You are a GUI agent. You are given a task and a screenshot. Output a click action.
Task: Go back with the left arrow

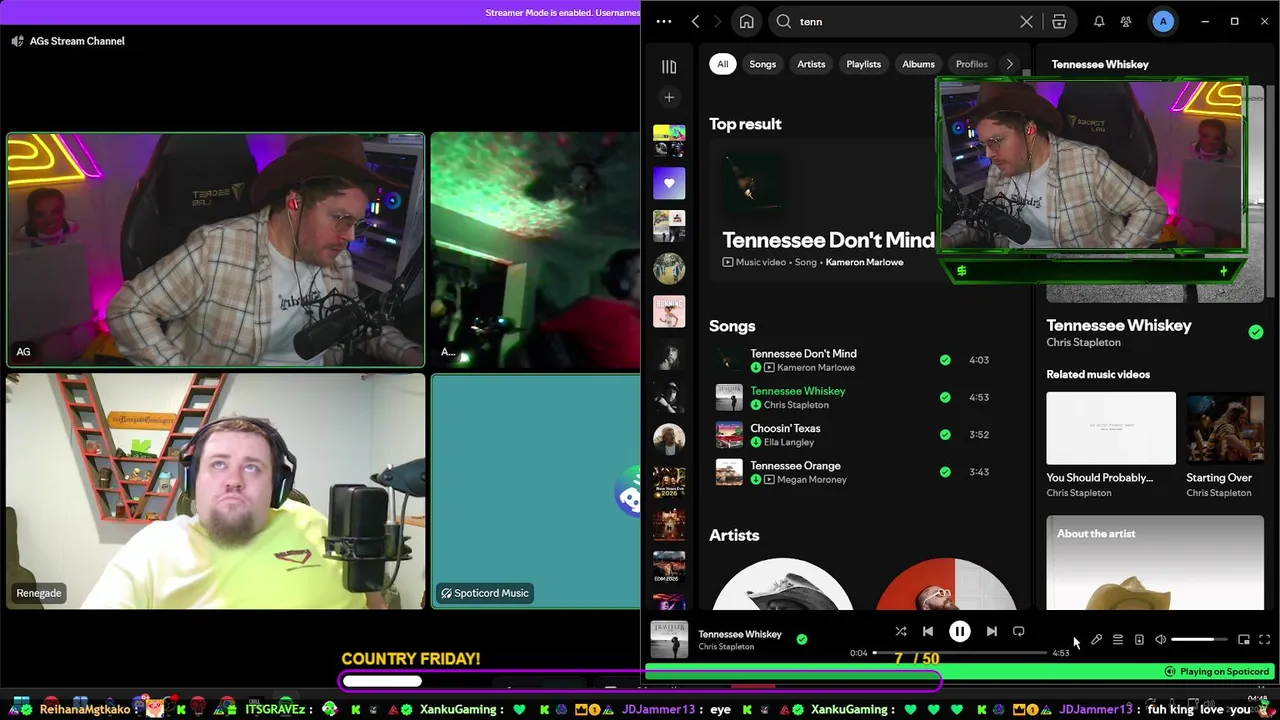(695, 21)
